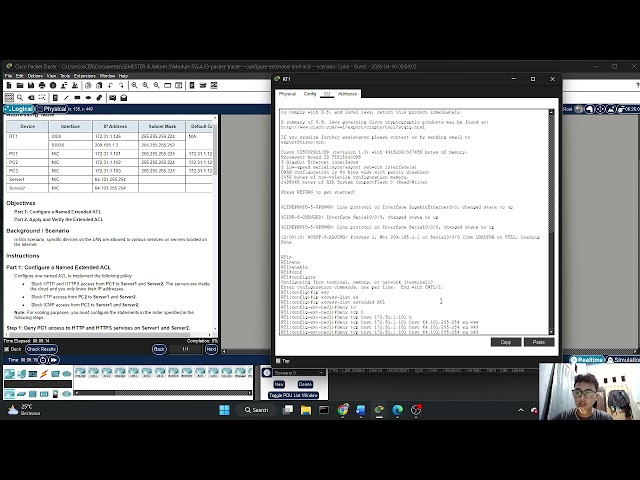Click the Power Cycle Devices icon
The height and width of the screenshot is (480, 640).
pos(43,360)
